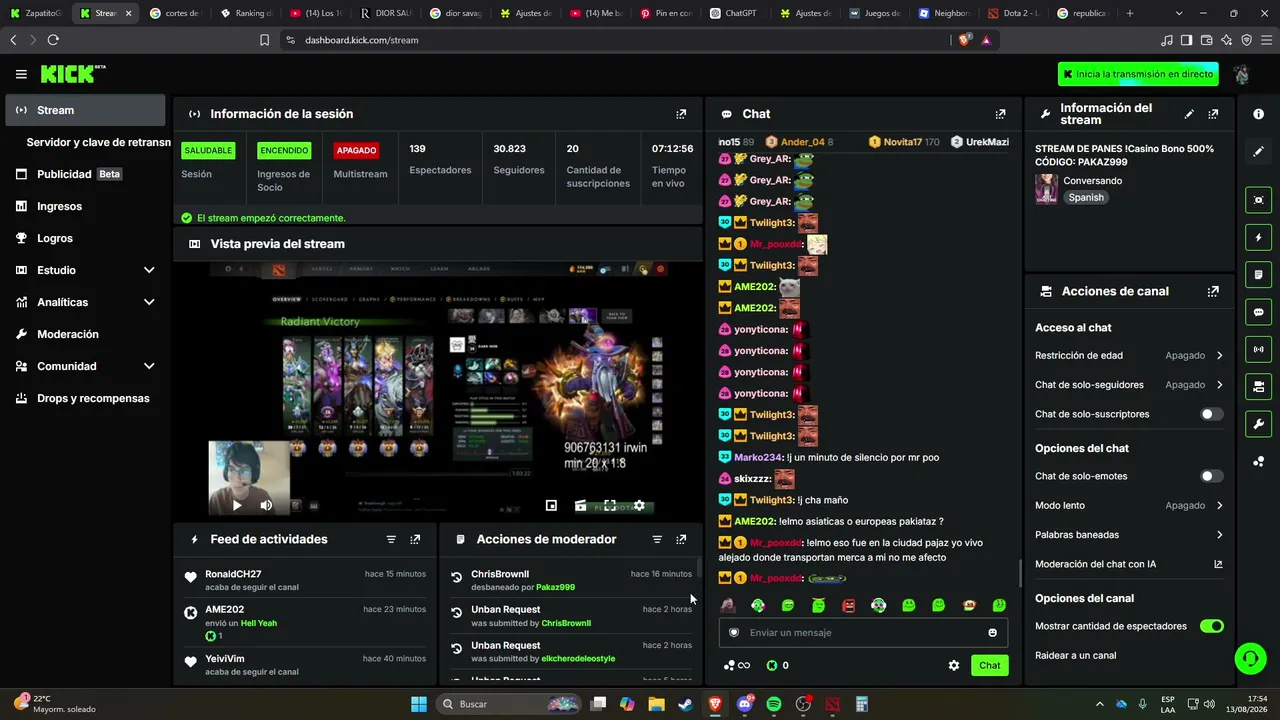Open the Windows Start menu
This screenshot has width=1280, height=720.
coord(419,704)
